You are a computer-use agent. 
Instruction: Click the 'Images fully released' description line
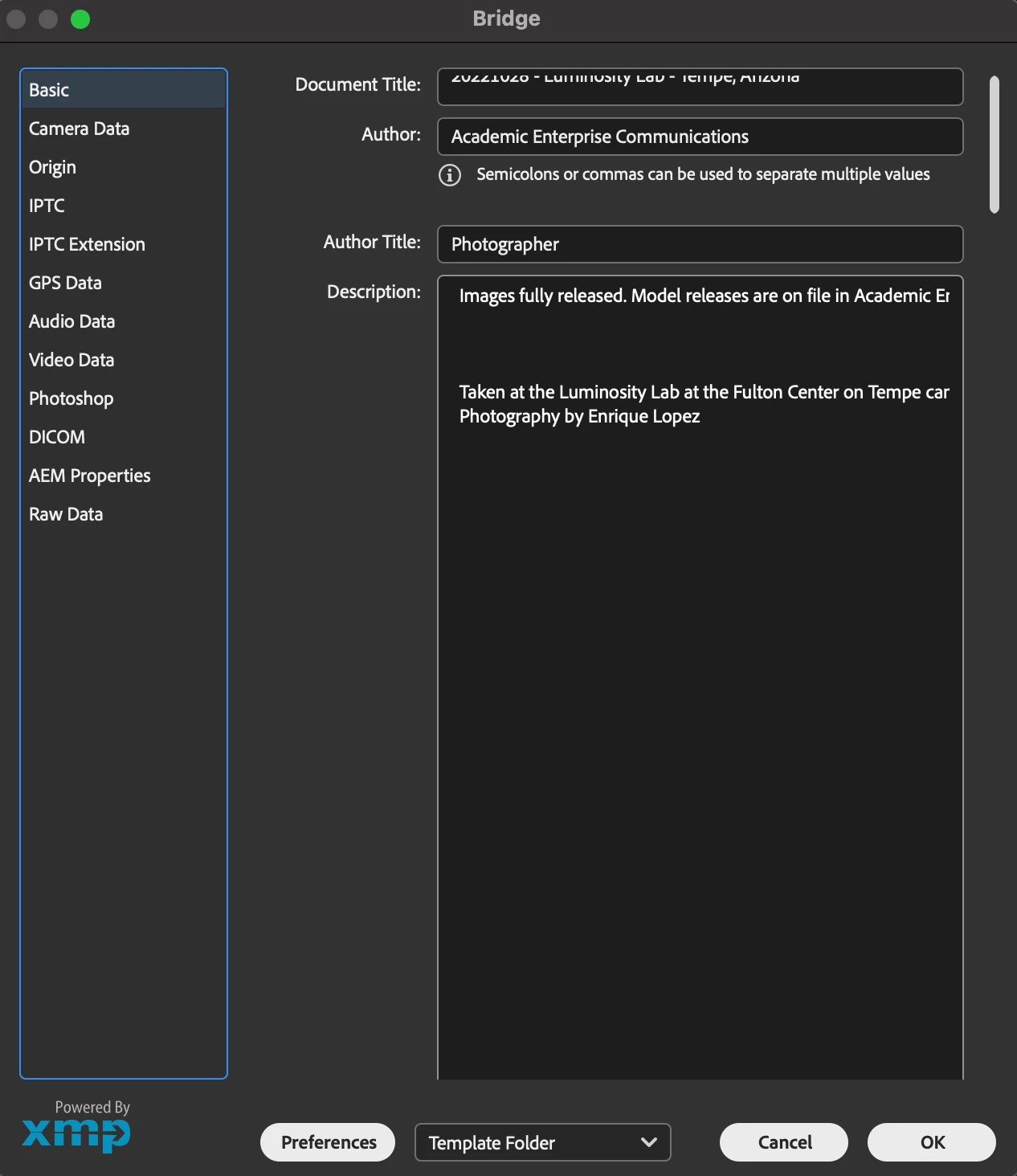click(704, 296)
